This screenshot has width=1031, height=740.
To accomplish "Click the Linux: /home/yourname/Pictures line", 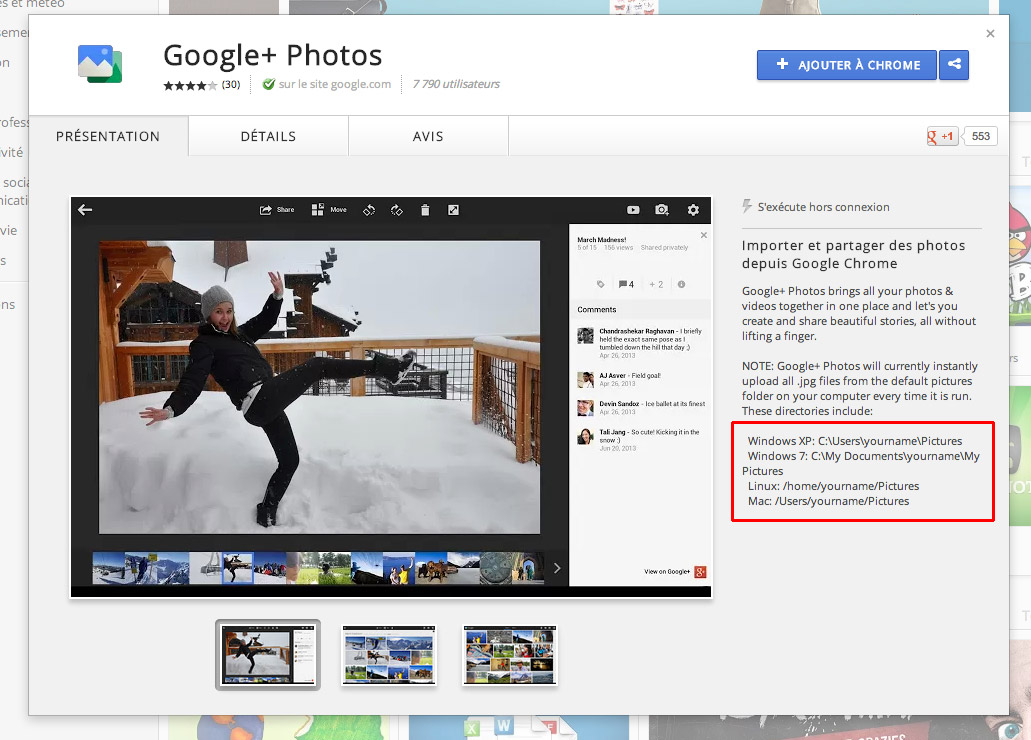I will [x=833, y=486].
